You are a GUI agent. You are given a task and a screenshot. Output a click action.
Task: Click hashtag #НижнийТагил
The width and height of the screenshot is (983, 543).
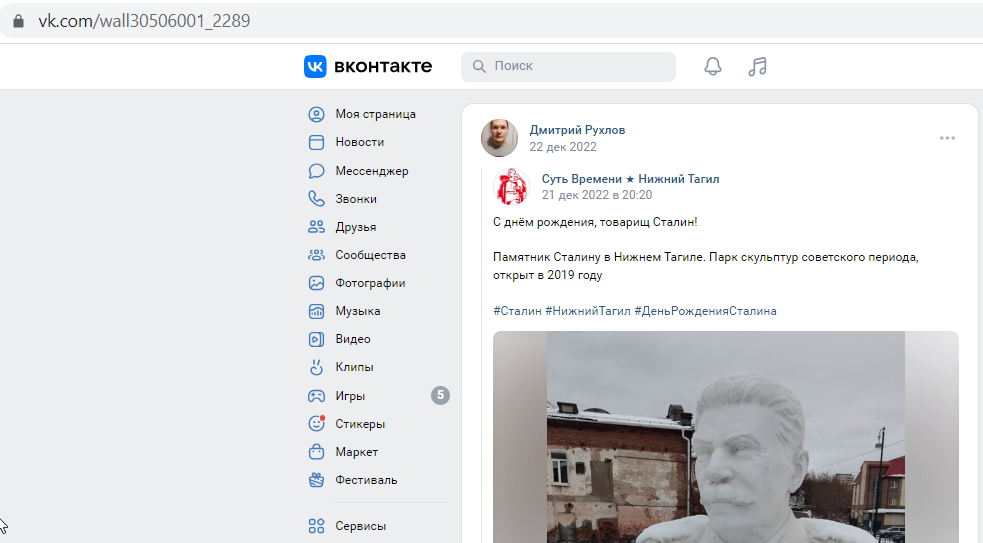click(x=587, y=311)
